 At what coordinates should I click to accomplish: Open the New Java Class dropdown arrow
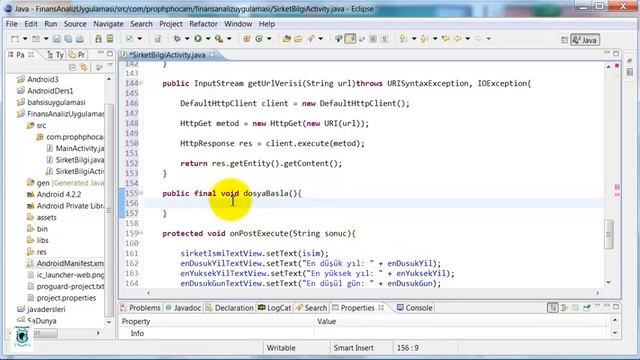click(269, 39)
